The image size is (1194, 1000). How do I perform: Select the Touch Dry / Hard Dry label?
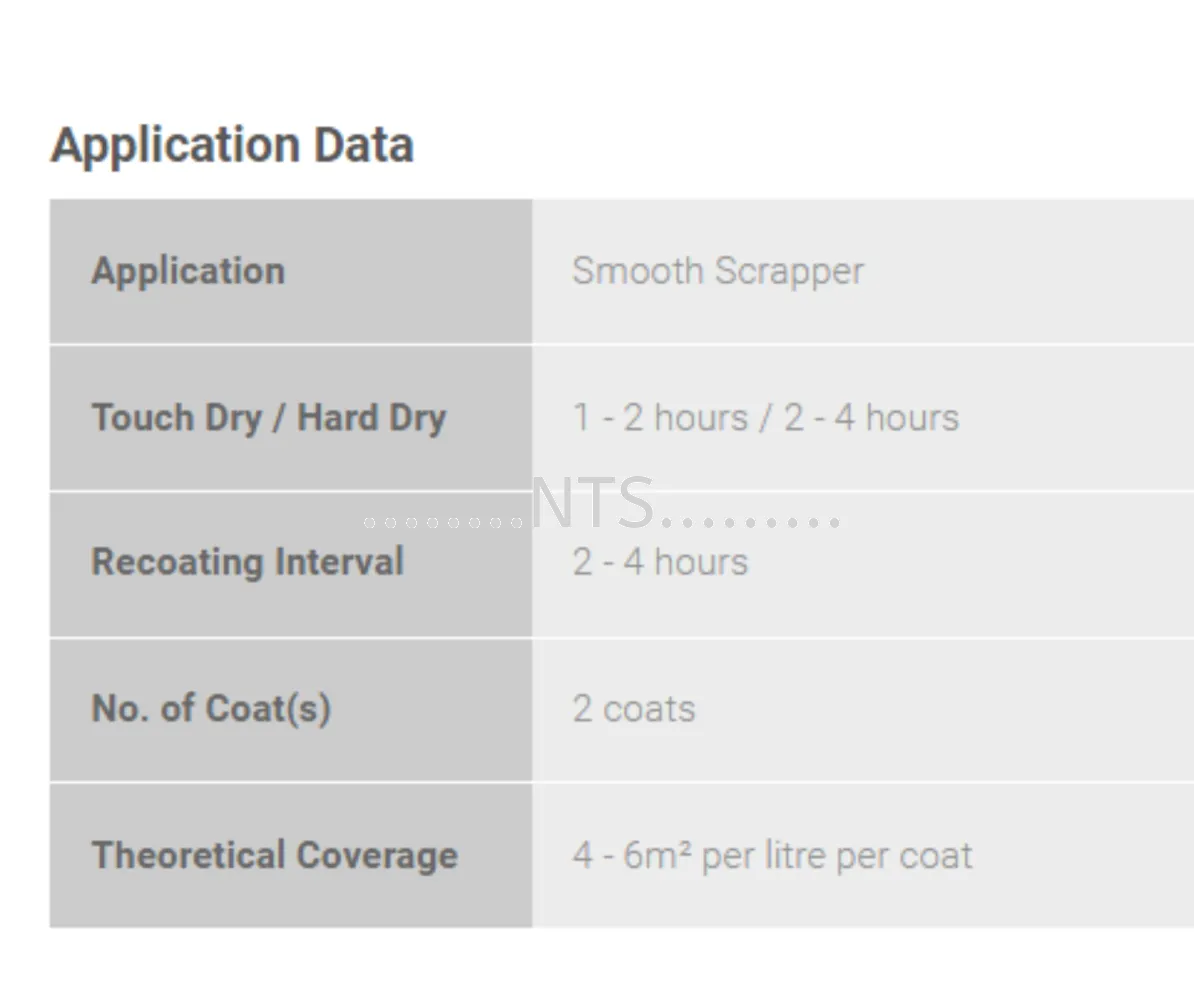(x=269, y=418)
